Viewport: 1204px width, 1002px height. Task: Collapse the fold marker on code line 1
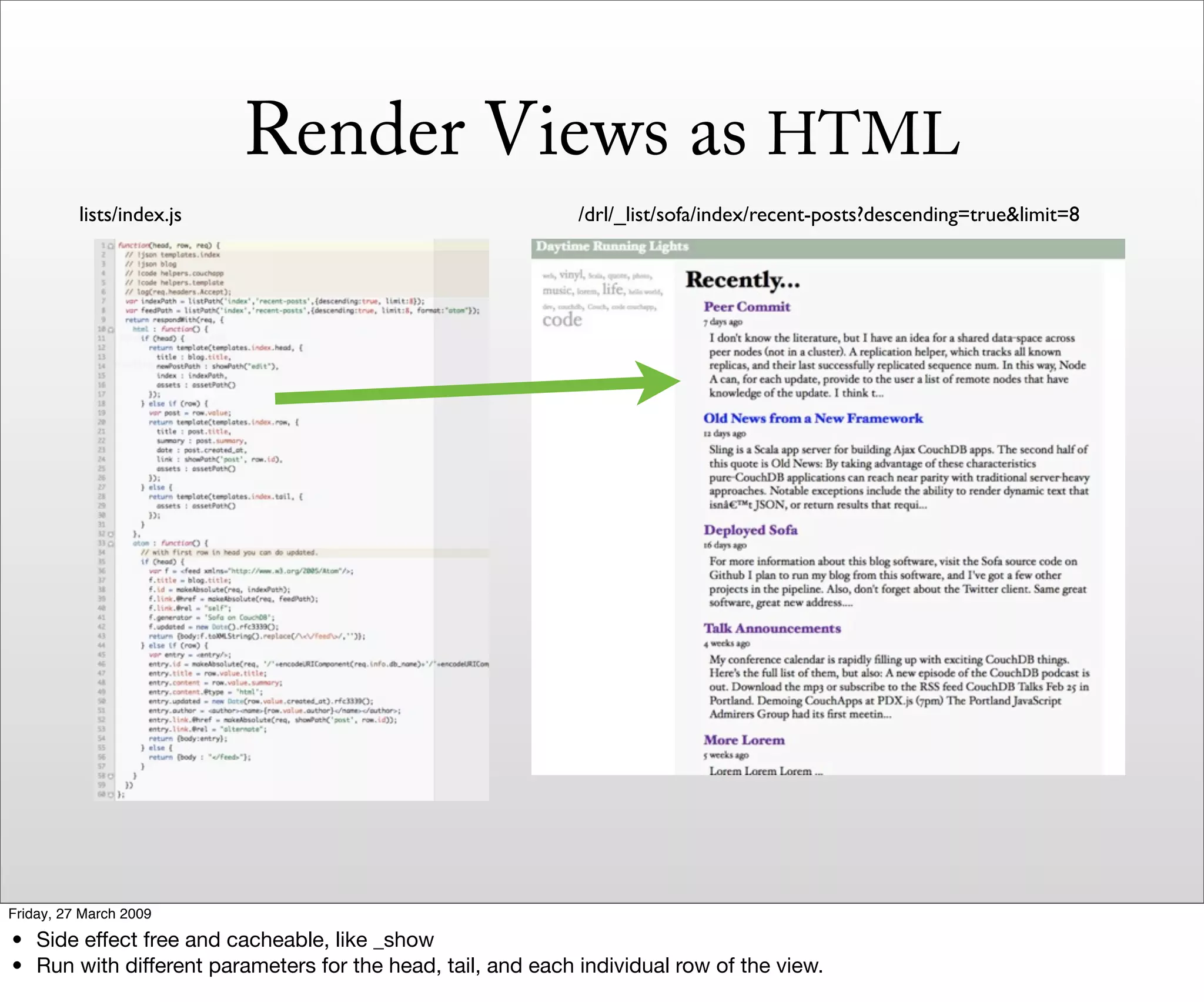(111, 246)
